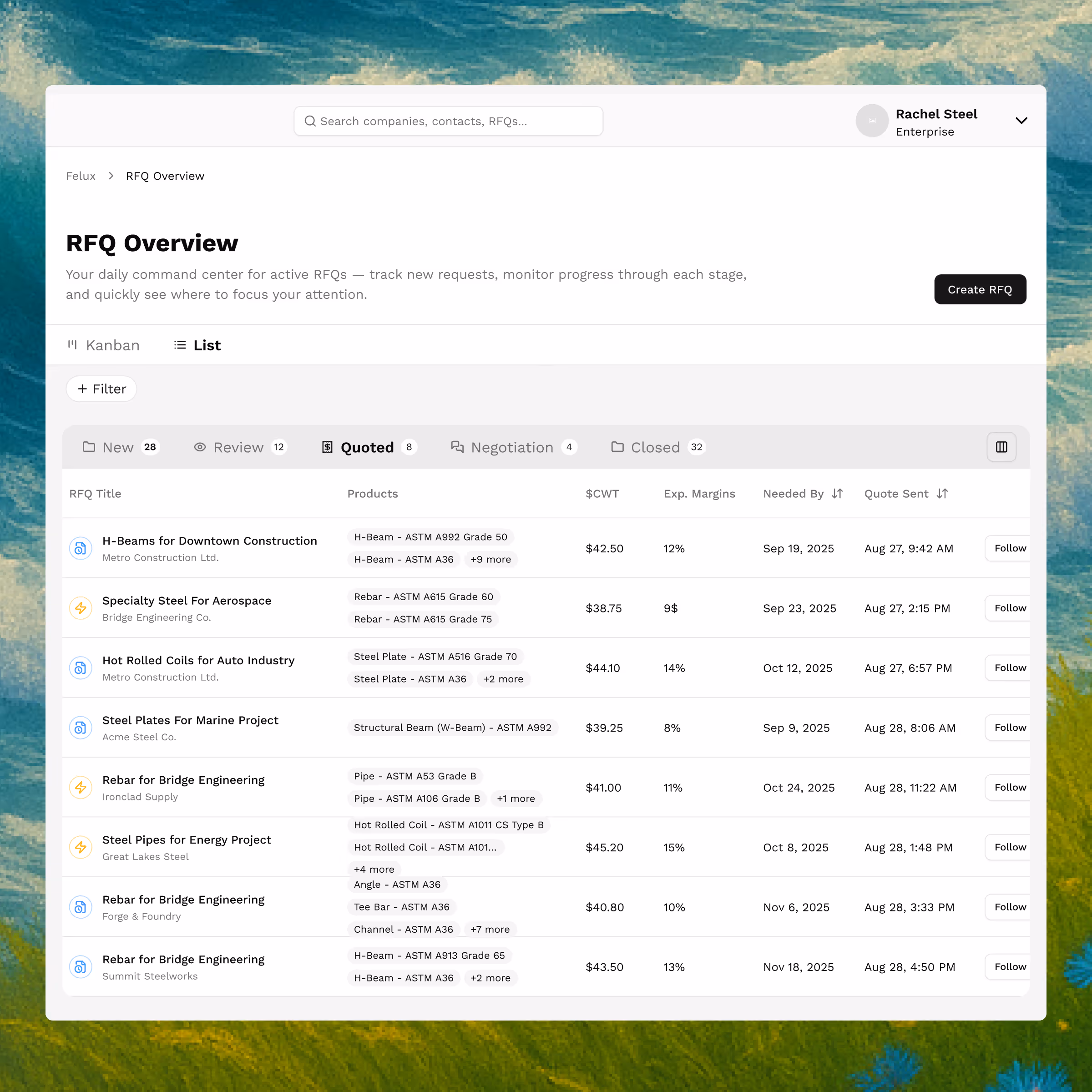Viewport: 1092px width, 1092px height.
Task: Expand the +9 more products chip
Action: (490, 560)
